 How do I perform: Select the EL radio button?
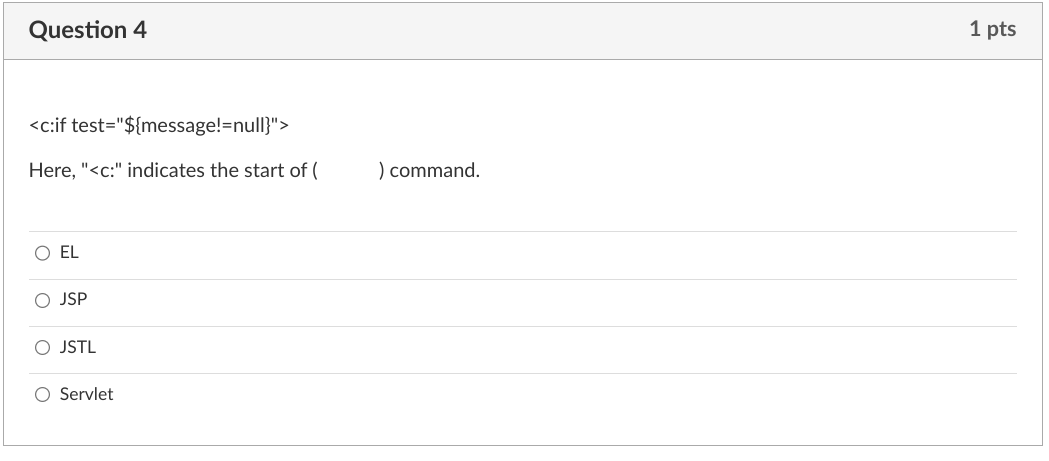point(42,254)
